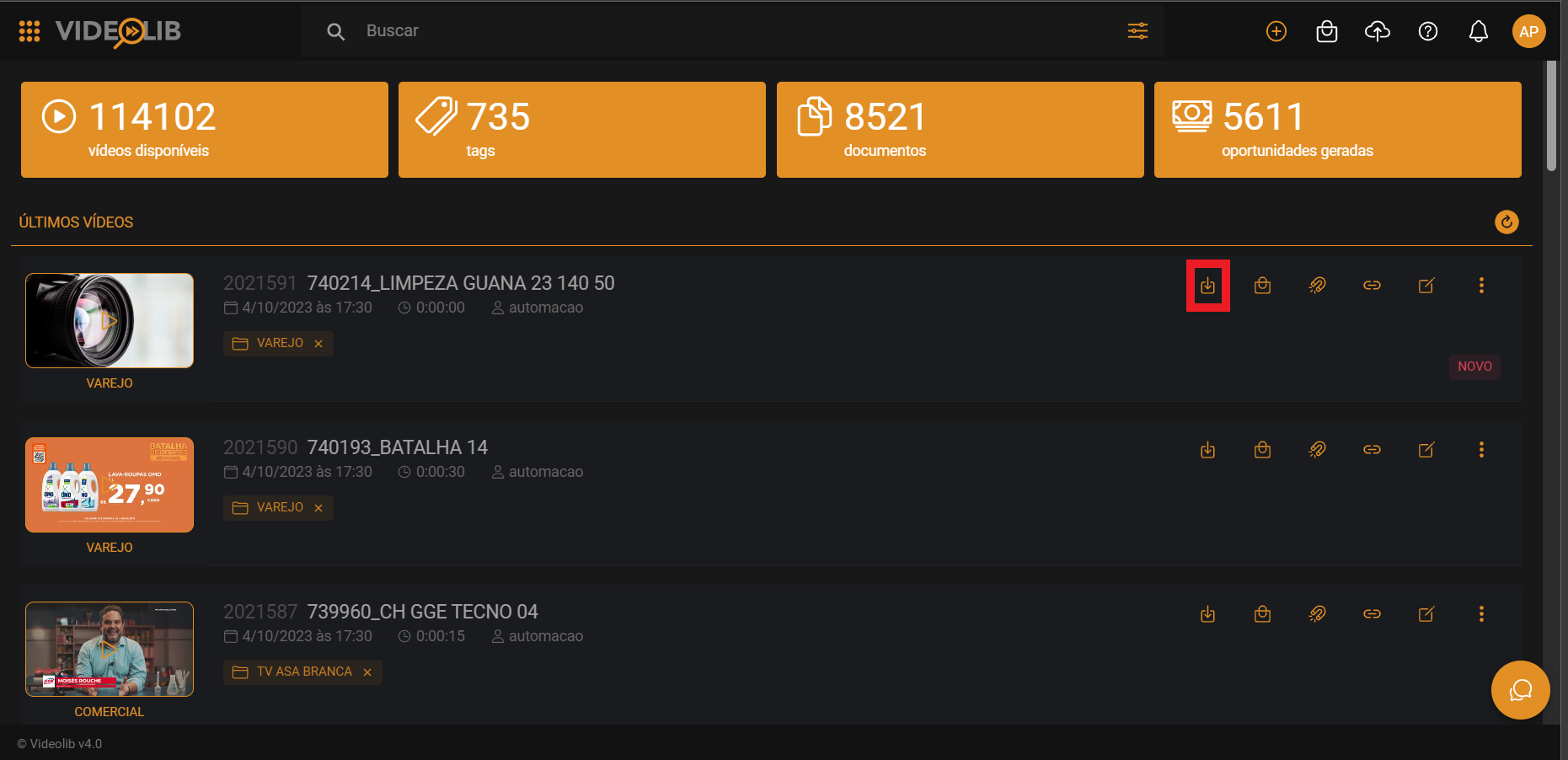Add 740193_BATALHA 14 to bag
This screenshot has width=1568, height=760.
point(1262,450)
